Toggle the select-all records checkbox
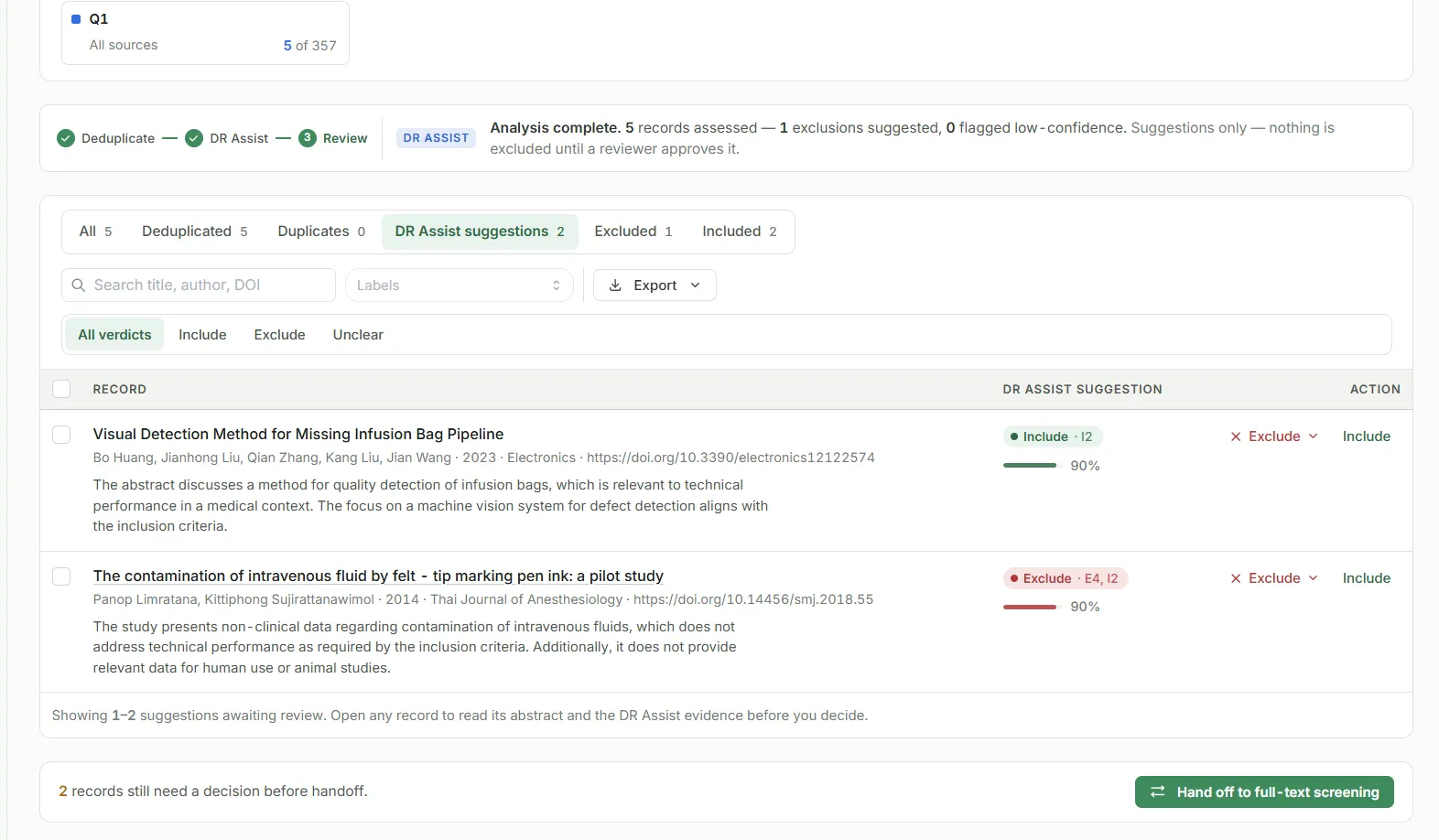The width and height of the screenshot is (1439, 840). [x=61, y=389]
